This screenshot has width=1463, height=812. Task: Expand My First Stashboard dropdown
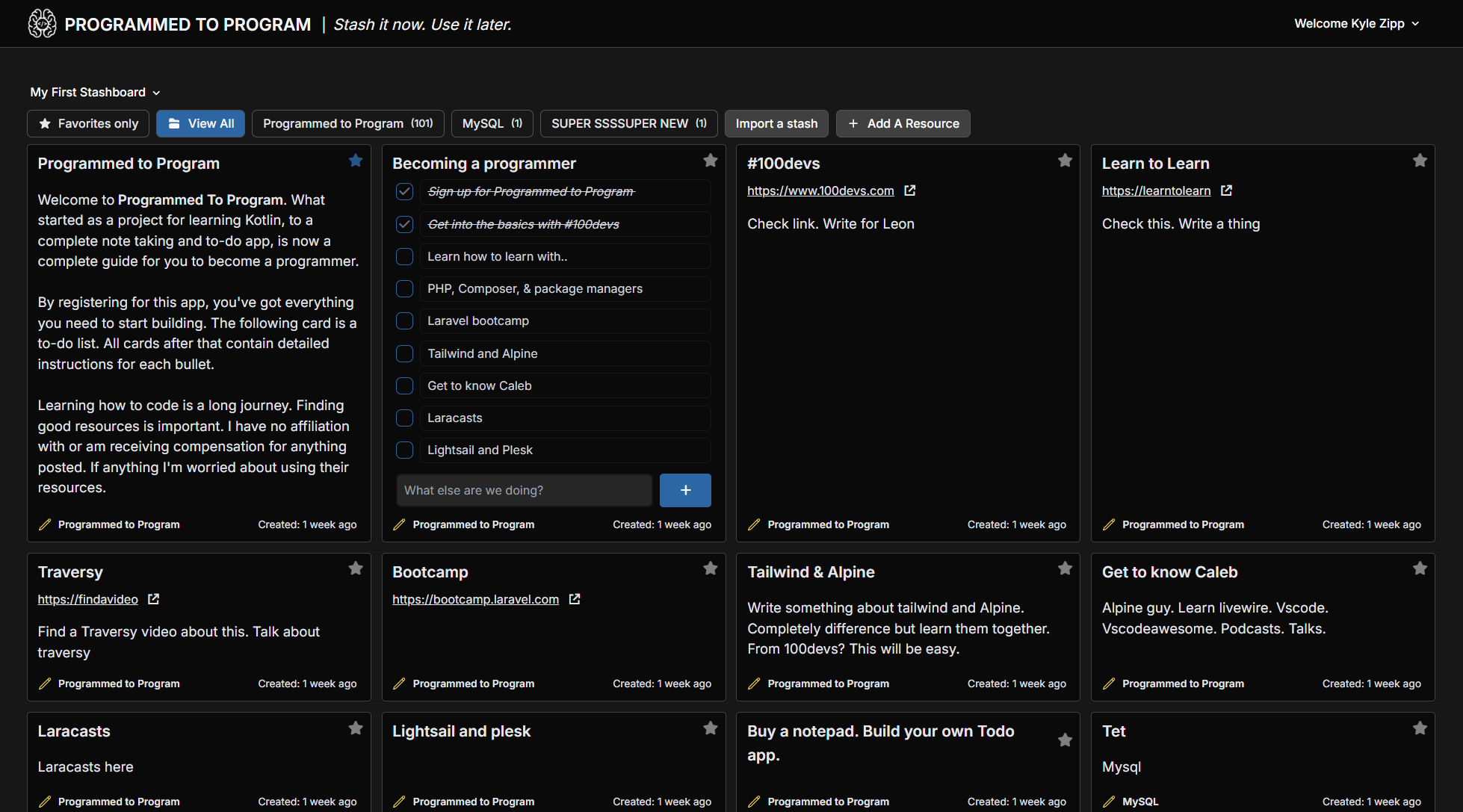(x=95, y=92)
